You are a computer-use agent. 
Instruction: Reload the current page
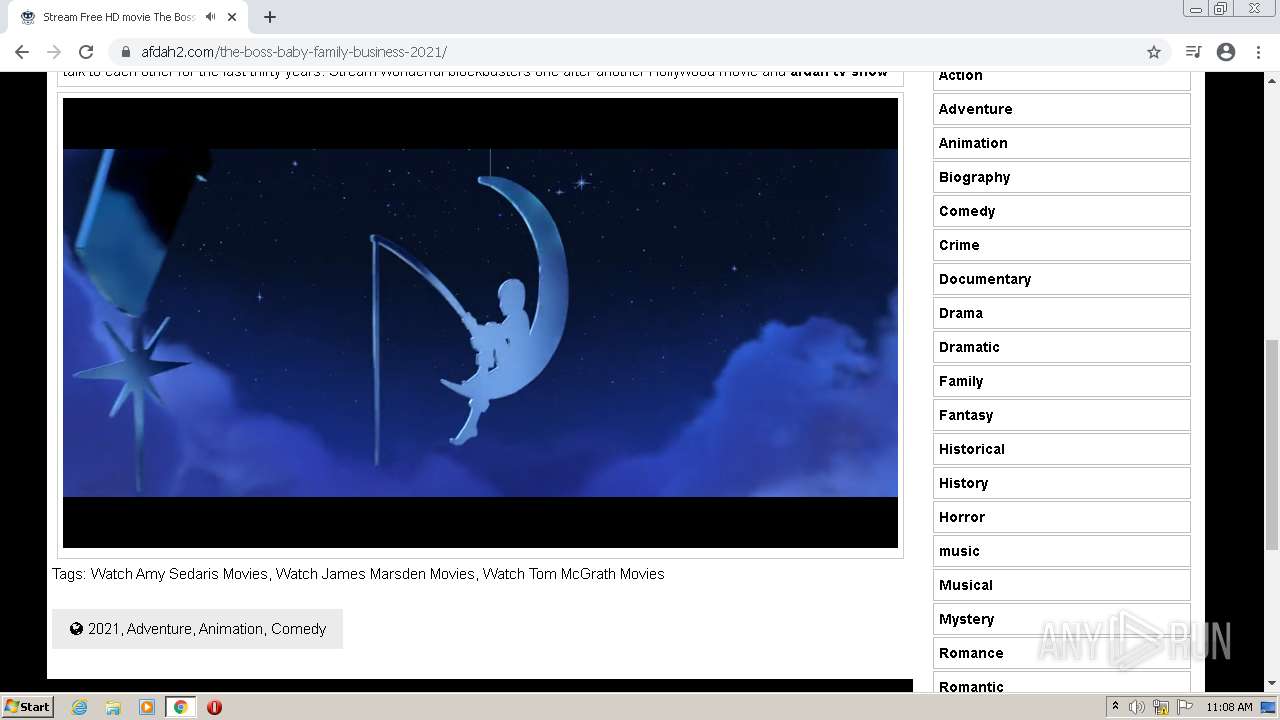click(86, 52)
